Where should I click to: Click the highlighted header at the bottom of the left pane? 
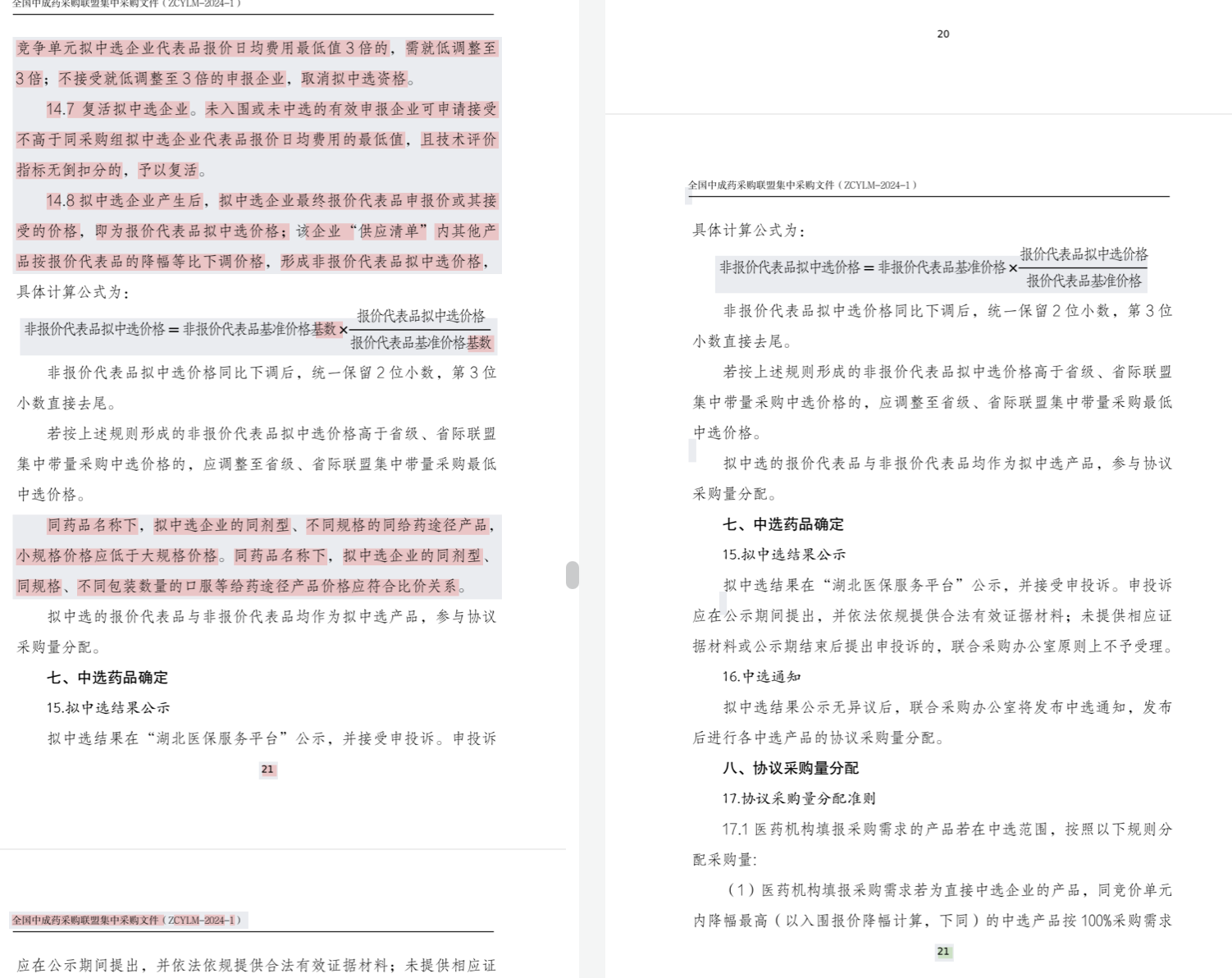[127, 921]
